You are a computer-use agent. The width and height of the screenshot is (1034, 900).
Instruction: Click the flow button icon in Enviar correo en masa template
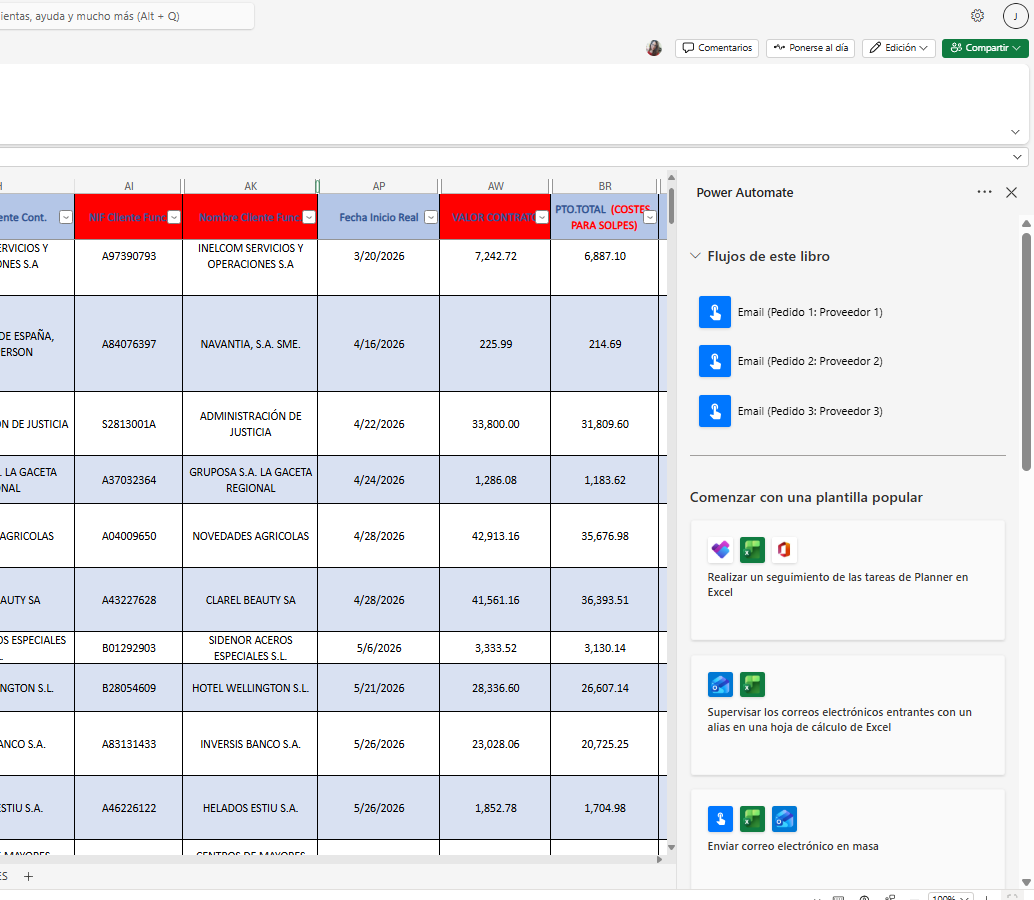(x=720, y=819)
